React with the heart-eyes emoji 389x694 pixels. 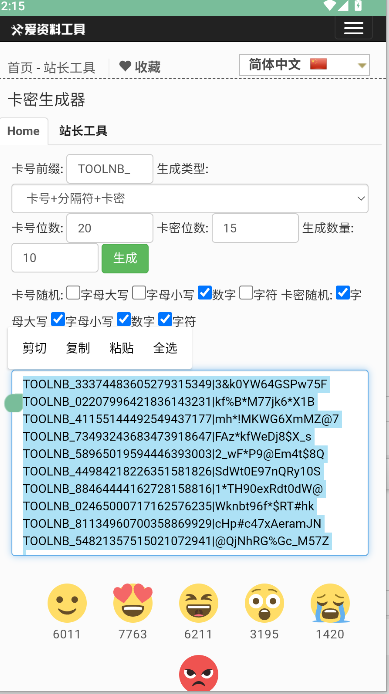[x=133, y=603]
